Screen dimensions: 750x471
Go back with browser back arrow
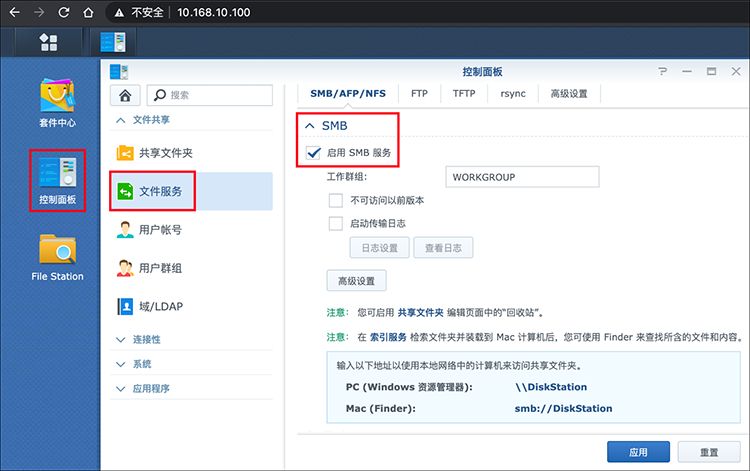coord(14,12)
